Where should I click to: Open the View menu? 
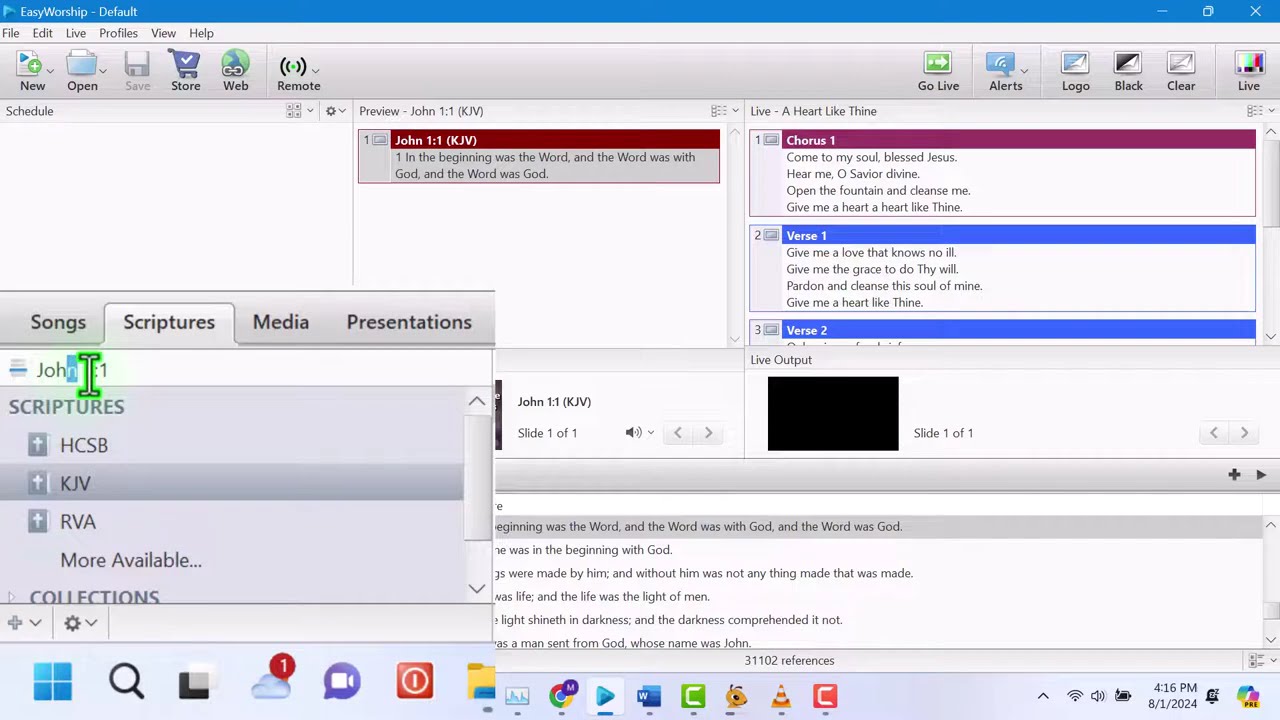pyautogui.click(x=163, y=33)
